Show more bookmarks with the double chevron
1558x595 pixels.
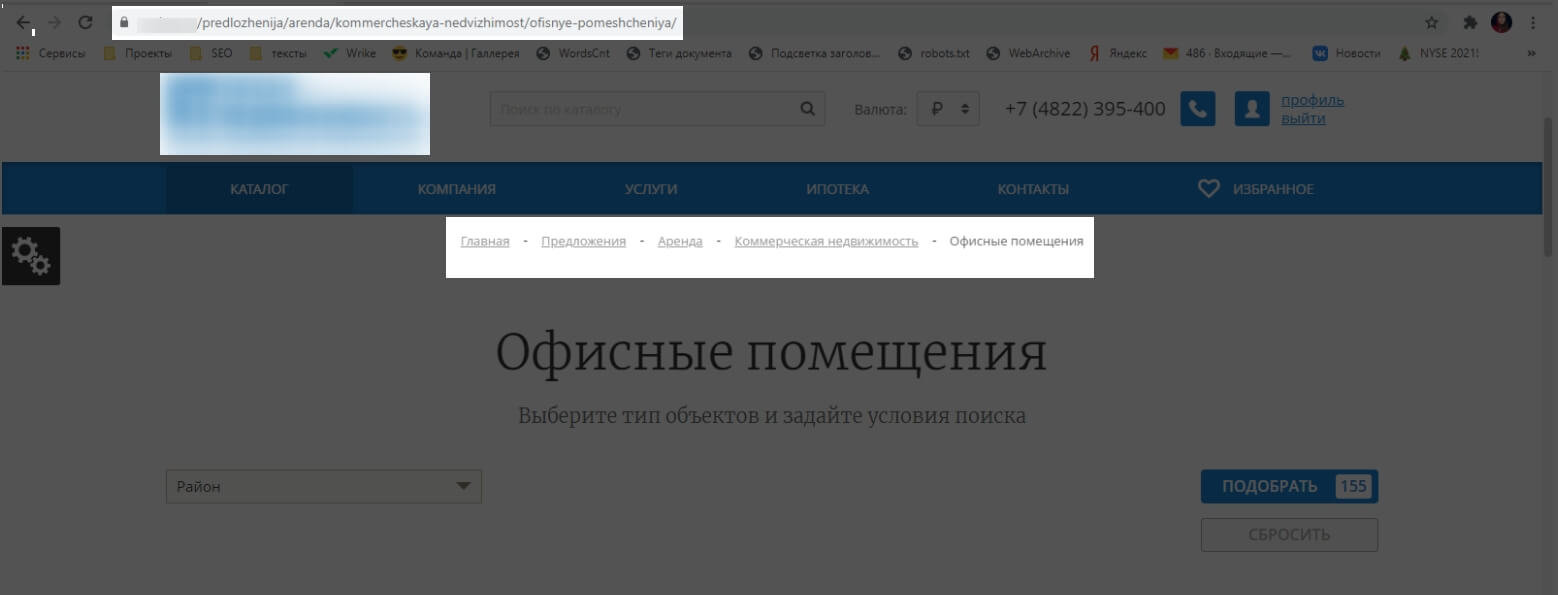point(1531,53)
